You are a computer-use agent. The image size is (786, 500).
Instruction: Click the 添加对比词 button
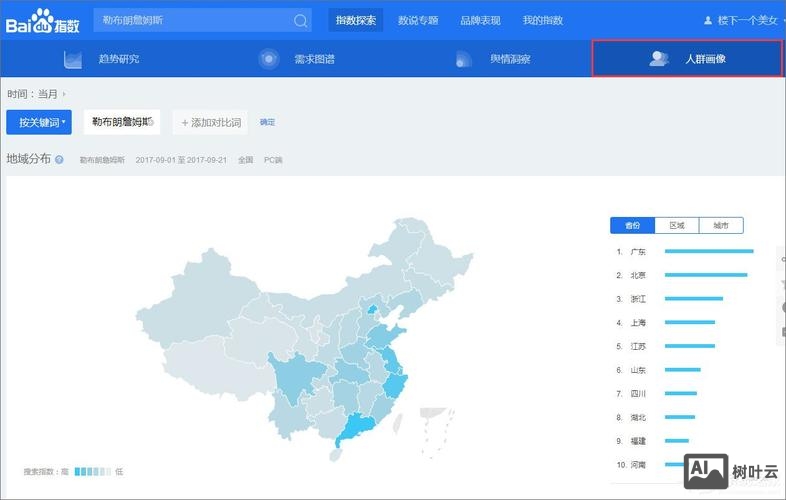[211, 122]
